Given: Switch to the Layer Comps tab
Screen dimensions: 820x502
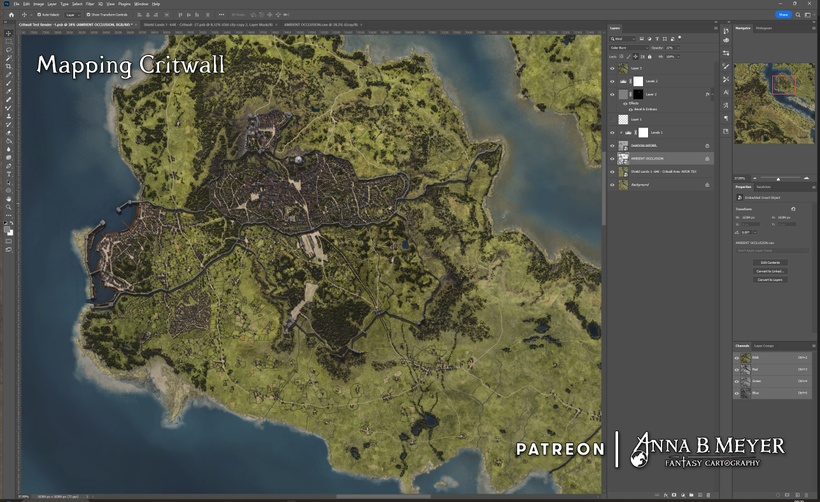Looking at the screenshot, I should point(764,346).
